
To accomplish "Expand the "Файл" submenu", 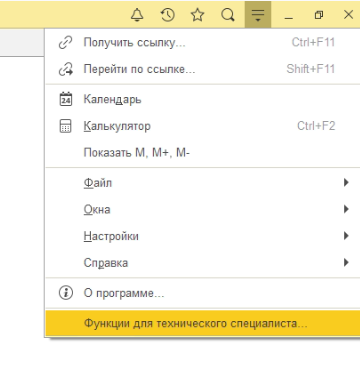I will tap(203, 183).
